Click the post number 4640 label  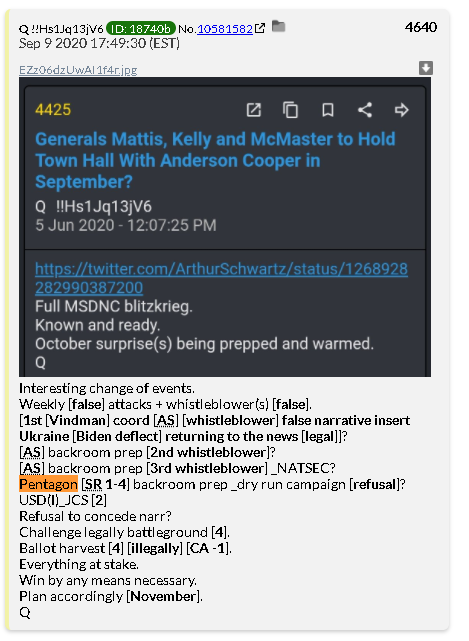pyautogui.click(x=421, y=27)
